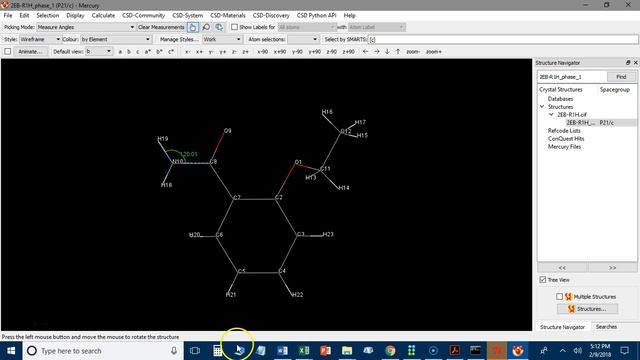Click the magnifier zoom tool icon
640x360 pixels.
pyautogui.click(x=206, y=27)
